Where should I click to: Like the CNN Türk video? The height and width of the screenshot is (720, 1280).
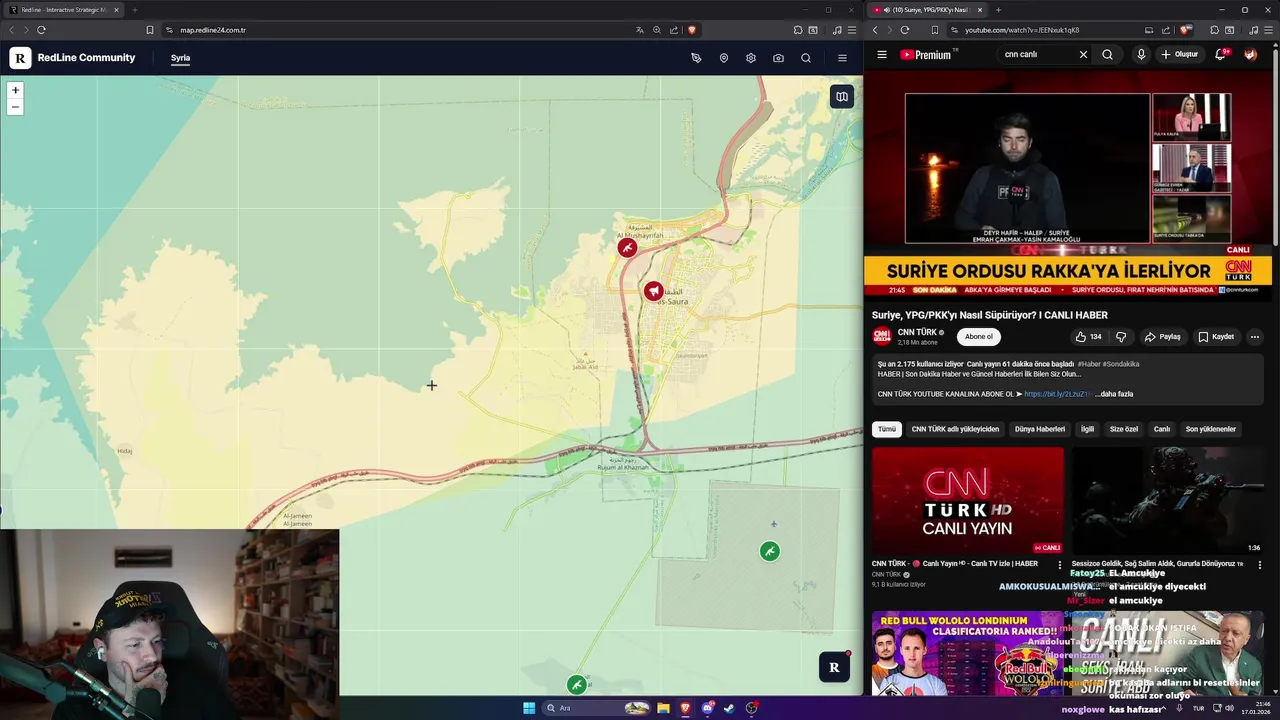click(x=1088, y=337)
